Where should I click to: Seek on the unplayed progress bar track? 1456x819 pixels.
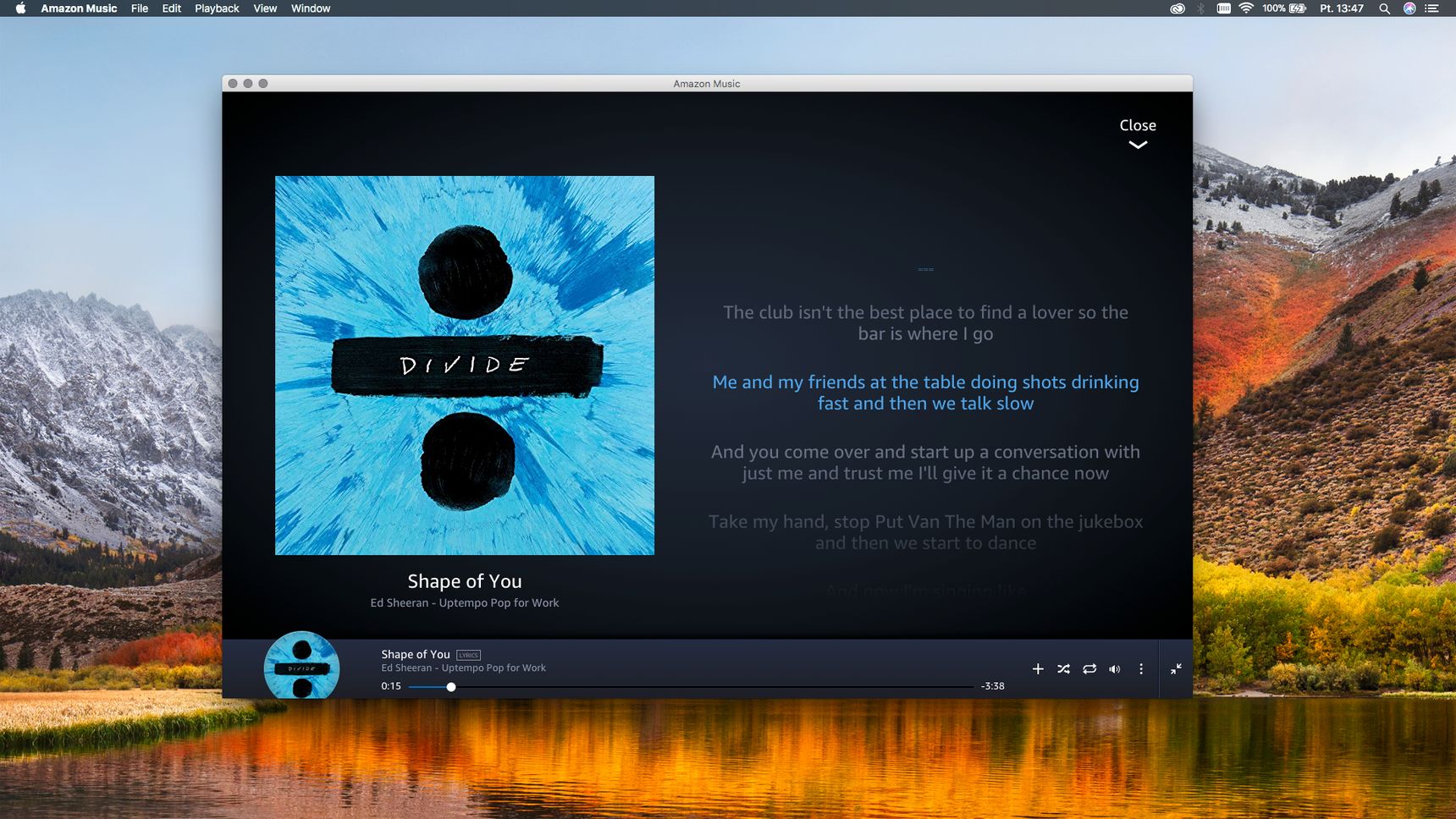(714, 687)
